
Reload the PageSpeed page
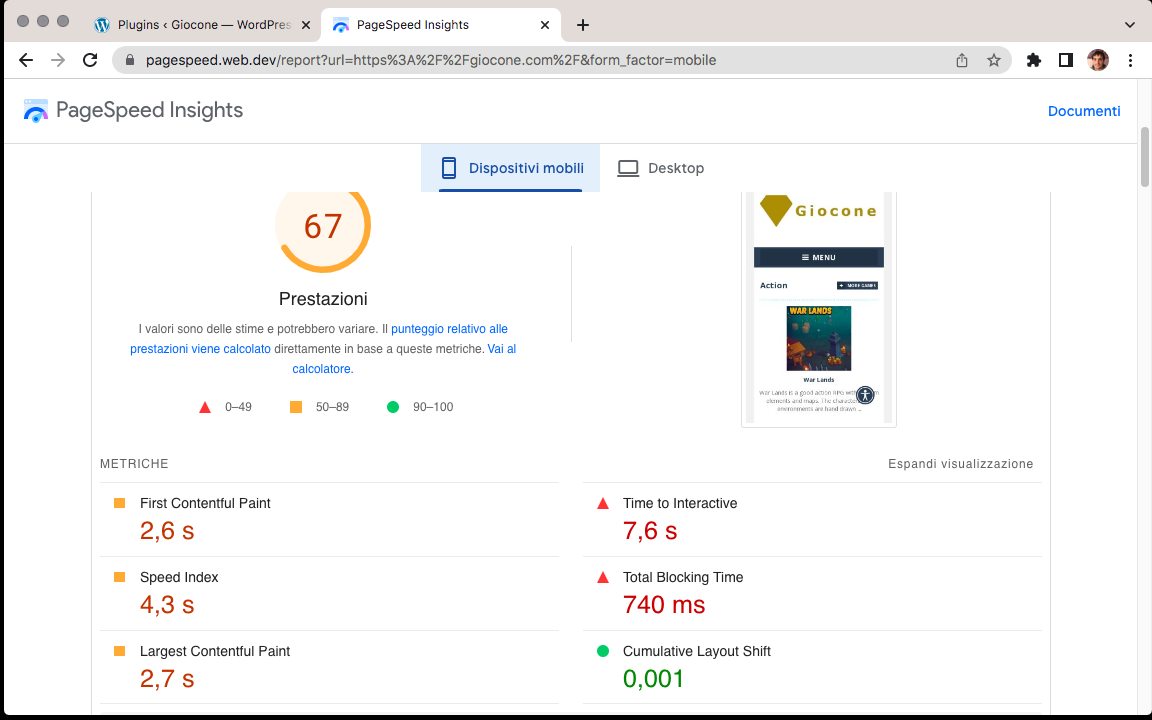click(90, 60)
